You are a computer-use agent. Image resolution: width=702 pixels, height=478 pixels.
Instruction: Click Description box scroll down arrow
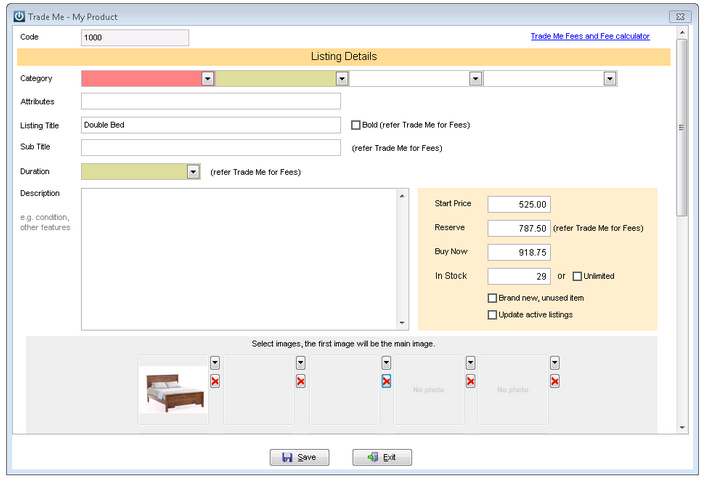click(x=402, y=323)
